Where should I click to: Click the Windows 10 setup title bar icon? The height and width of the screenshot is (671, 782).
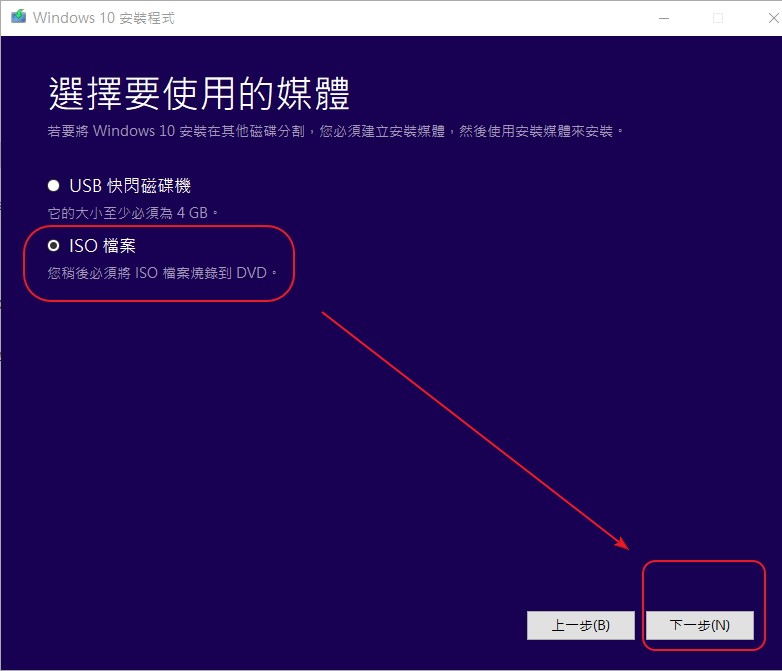[x=18, y=17]
